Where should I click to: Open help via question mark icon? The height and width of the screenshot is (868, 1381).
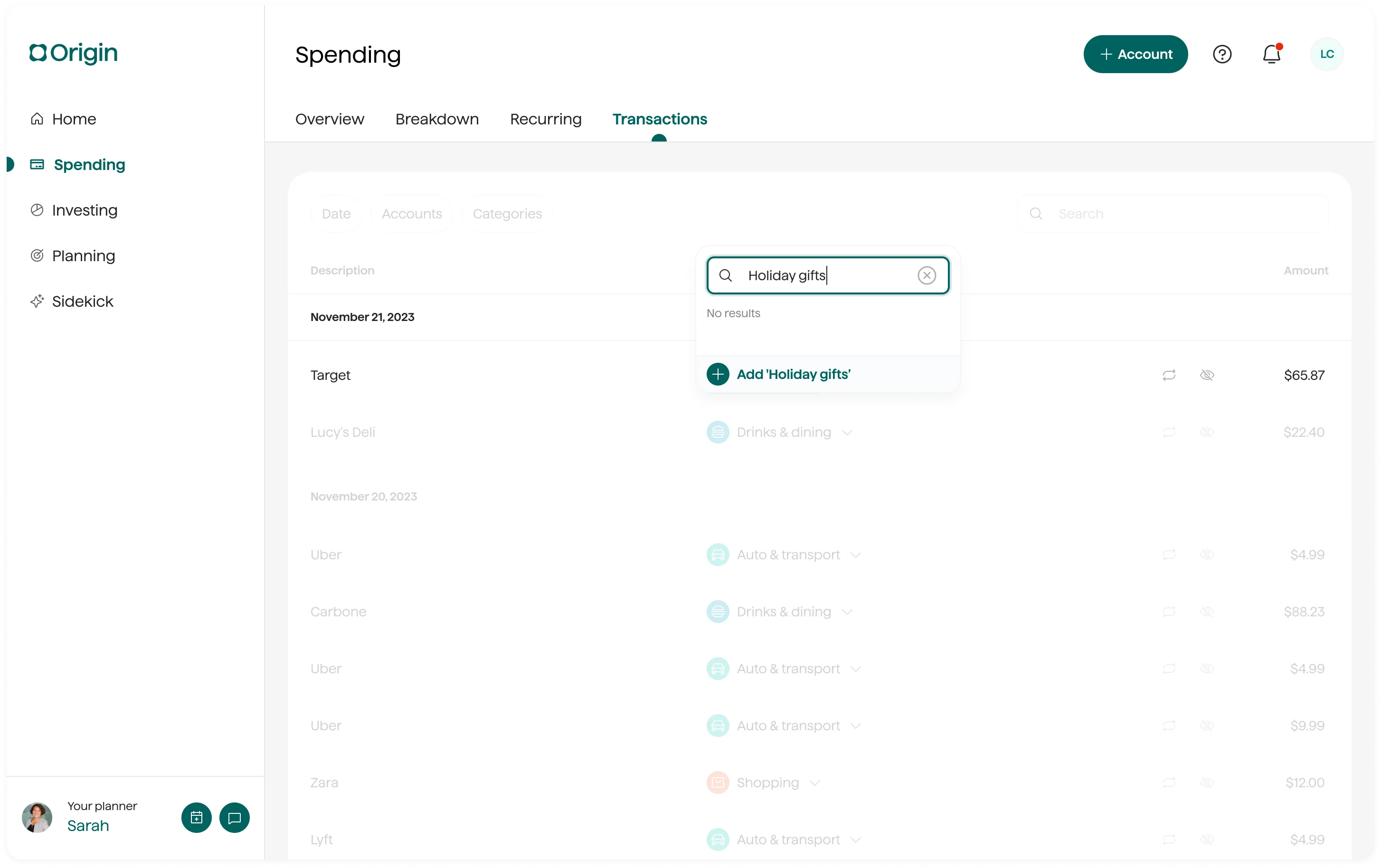coord(1222,54)
